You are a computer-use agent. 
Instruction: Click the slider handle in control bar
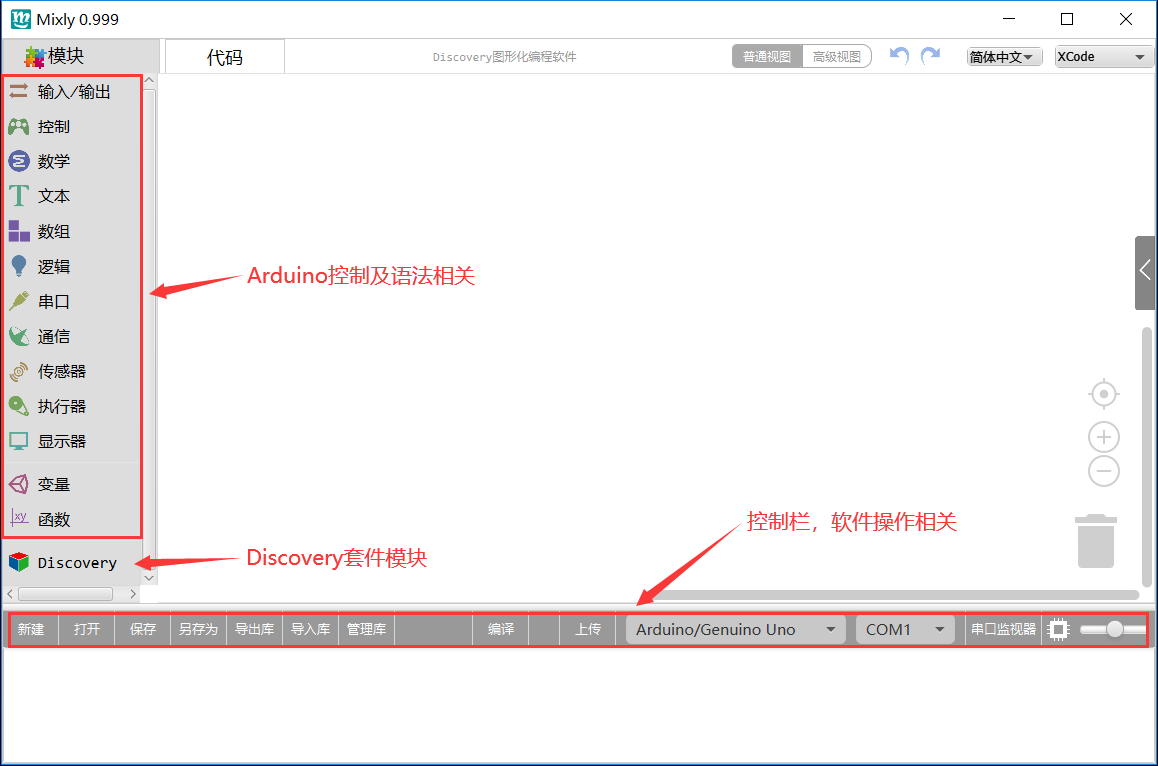1115,629
